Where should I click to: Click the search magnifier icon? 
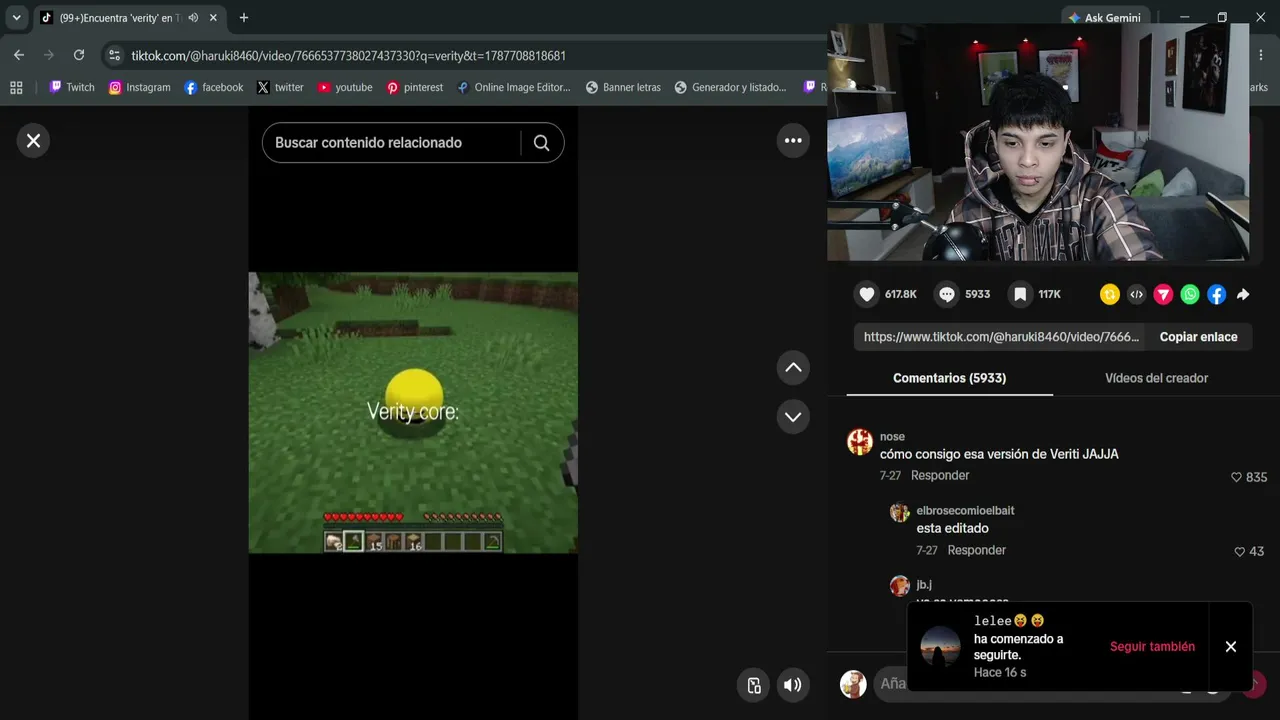click(541, 143)
